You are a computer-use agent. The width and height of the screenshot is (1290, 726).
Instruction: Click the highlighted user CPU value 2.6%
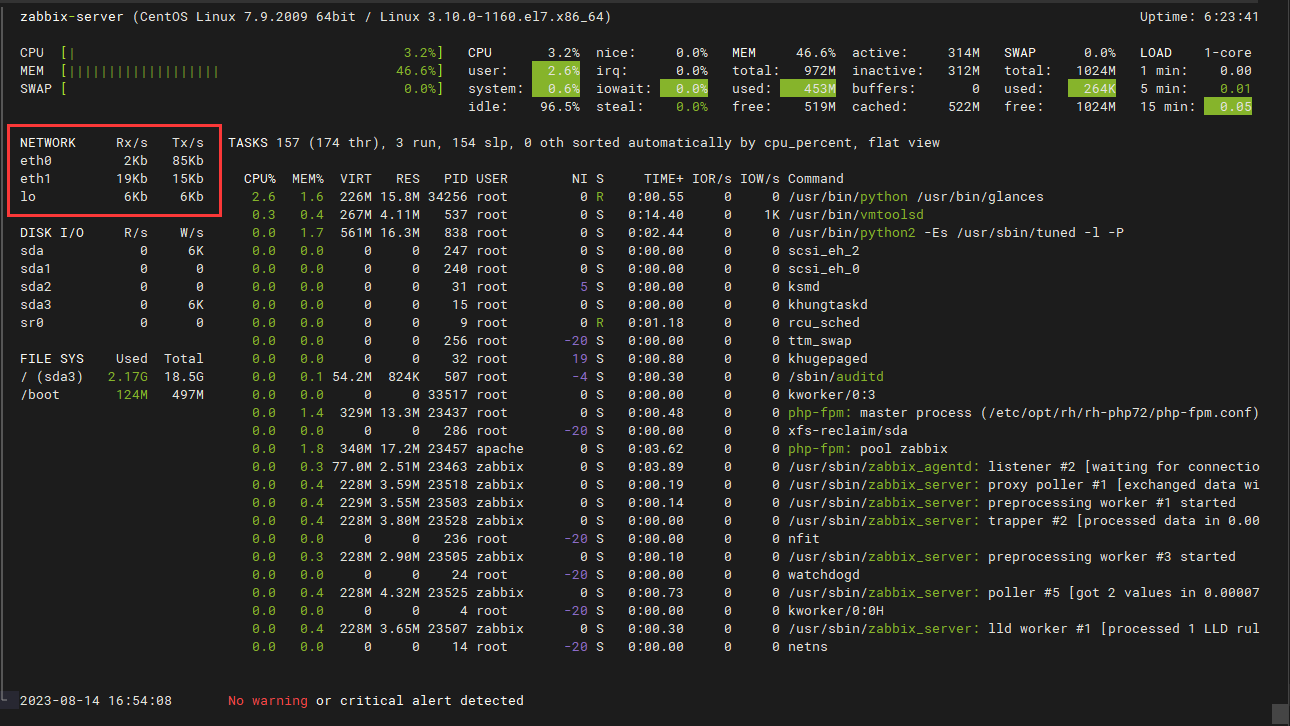click(556, 71)
